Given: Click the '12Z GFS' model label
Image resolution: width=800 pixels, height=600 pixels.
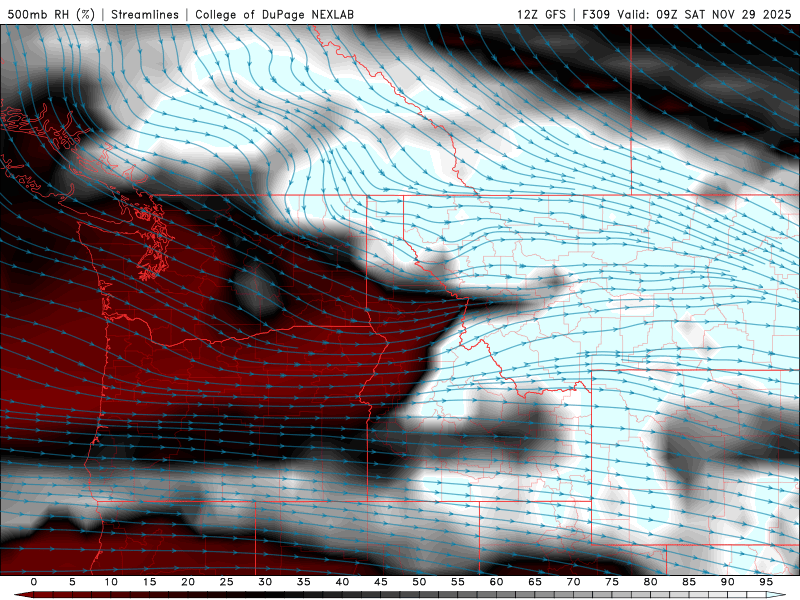Looking at the screenshot, I should tap(541, 14).
